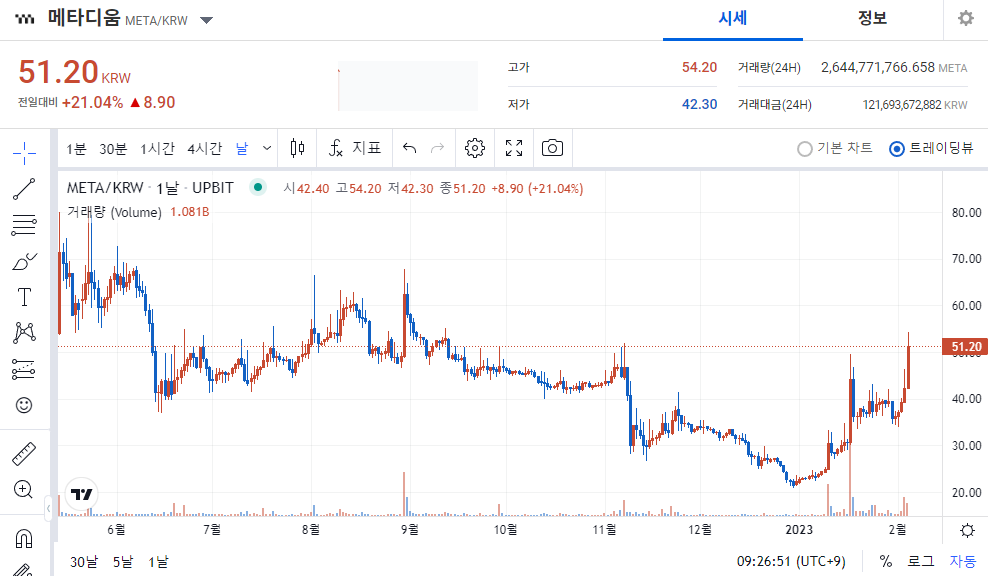Set interval to 4시간
The image size is (988, 576).
204,149
